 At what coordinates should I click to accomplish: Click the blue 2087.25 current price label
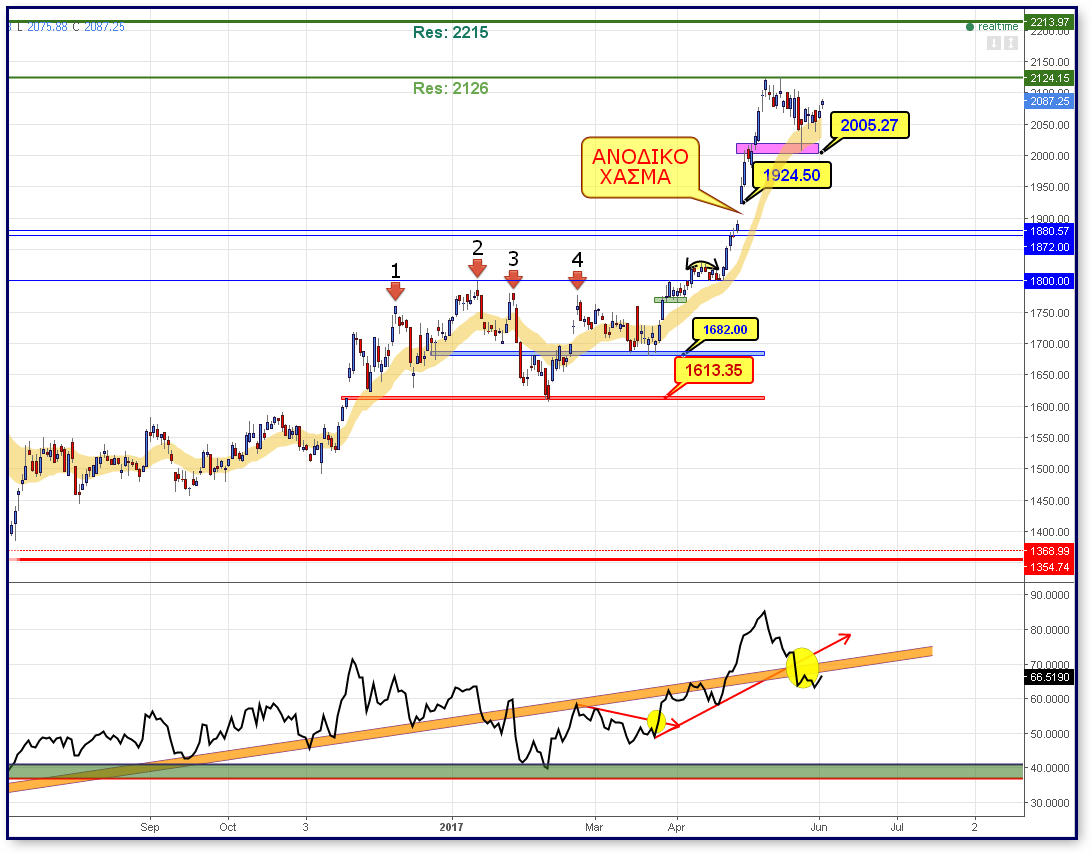tap(1050, 101)
